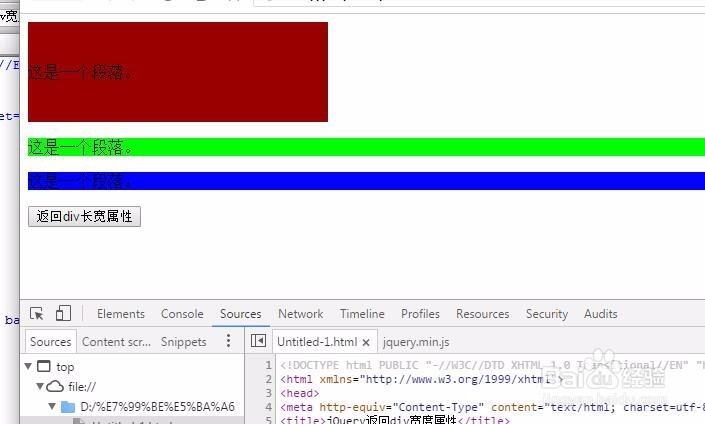Switch to the Console tab
The width and height of the screenshot is (705, 424).
pyautogui.click(x=182, y=314)
